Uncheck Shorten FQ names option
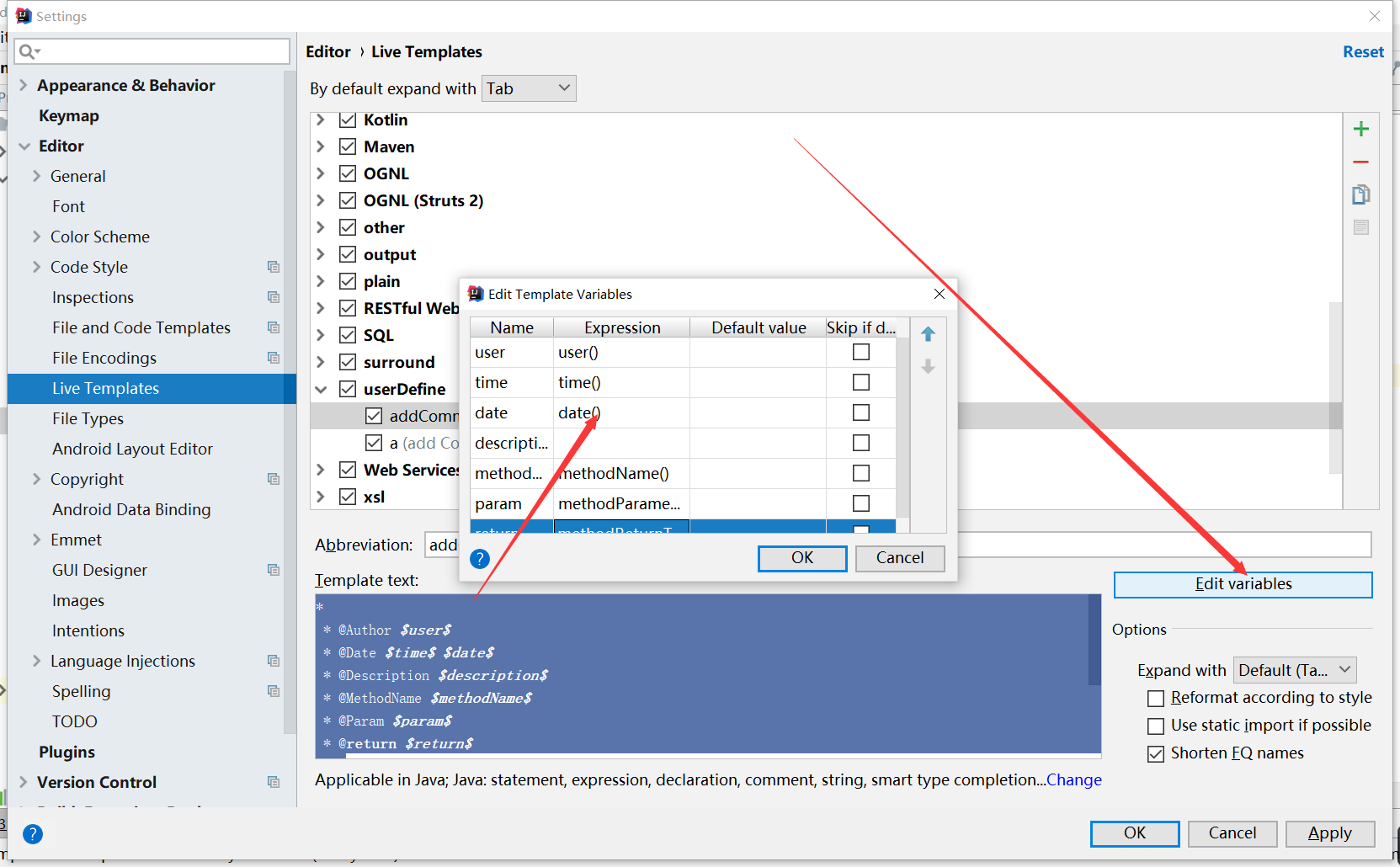 point(1156,754)
